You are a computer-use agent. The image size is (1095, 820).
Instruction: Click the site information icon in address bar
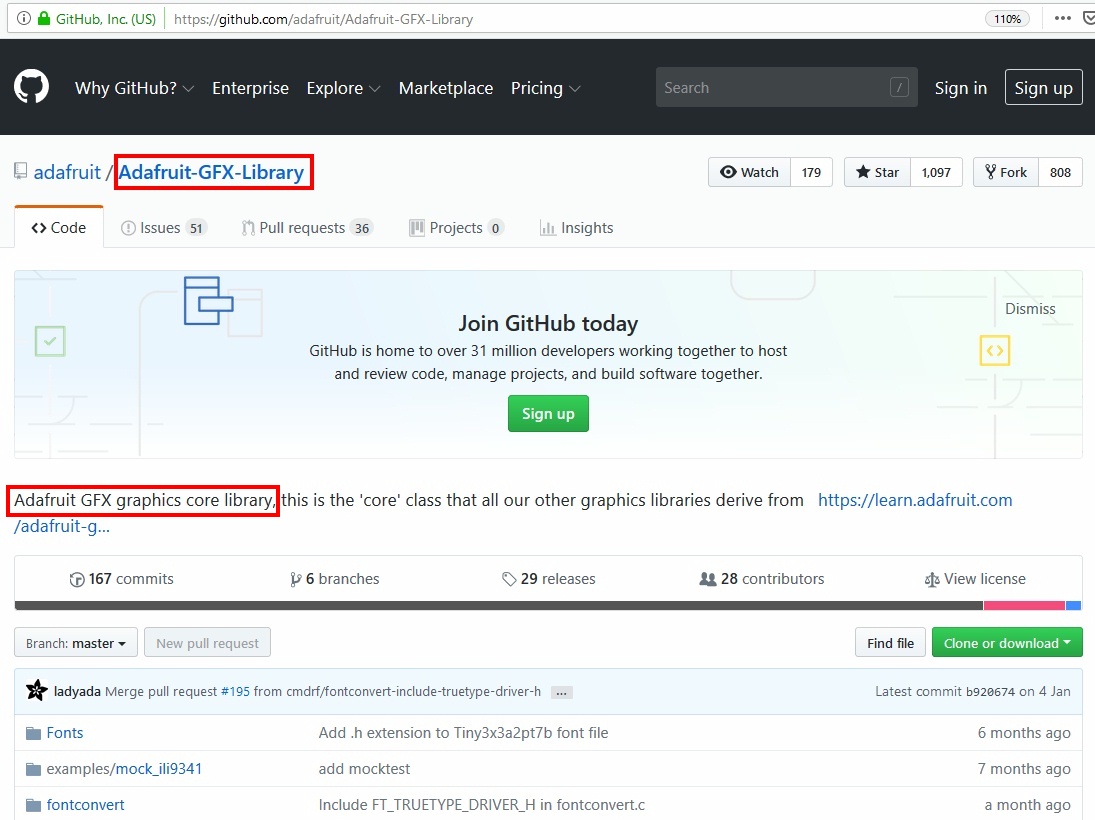click(24, 18)
